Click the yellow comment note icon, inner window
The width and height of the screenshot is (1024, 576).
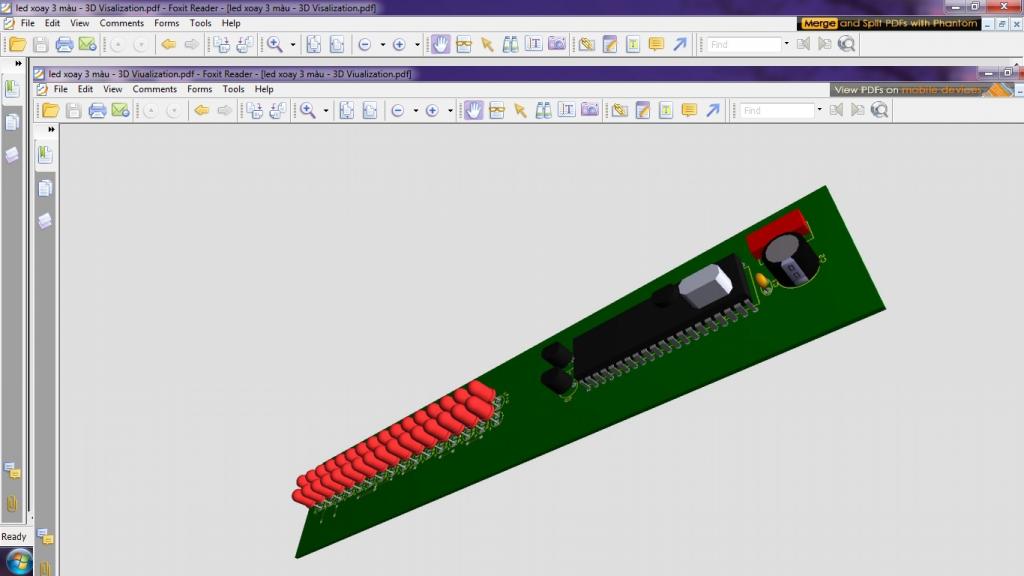(x=689, y=110)
